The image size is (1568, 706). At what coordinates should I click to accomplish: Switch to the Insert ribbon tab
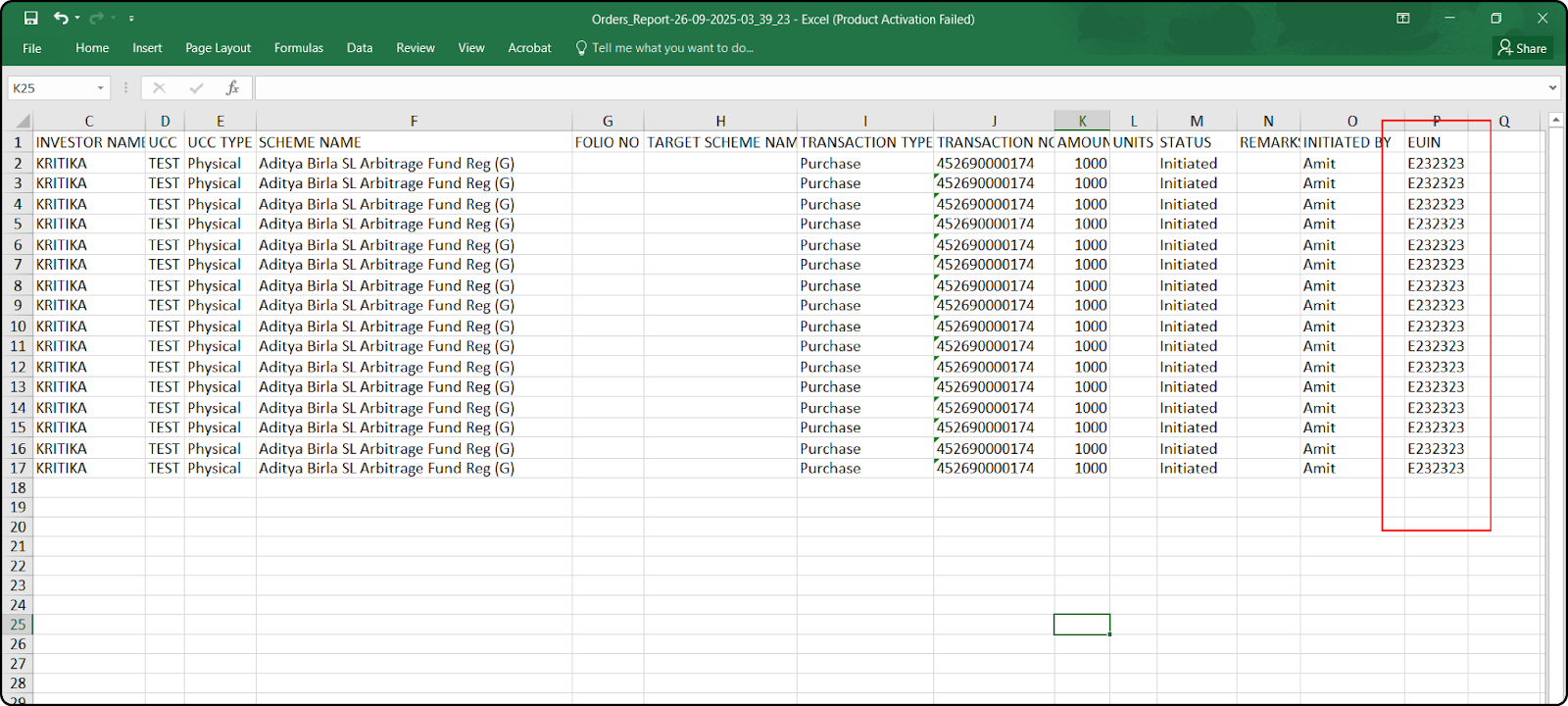point(147,48)
